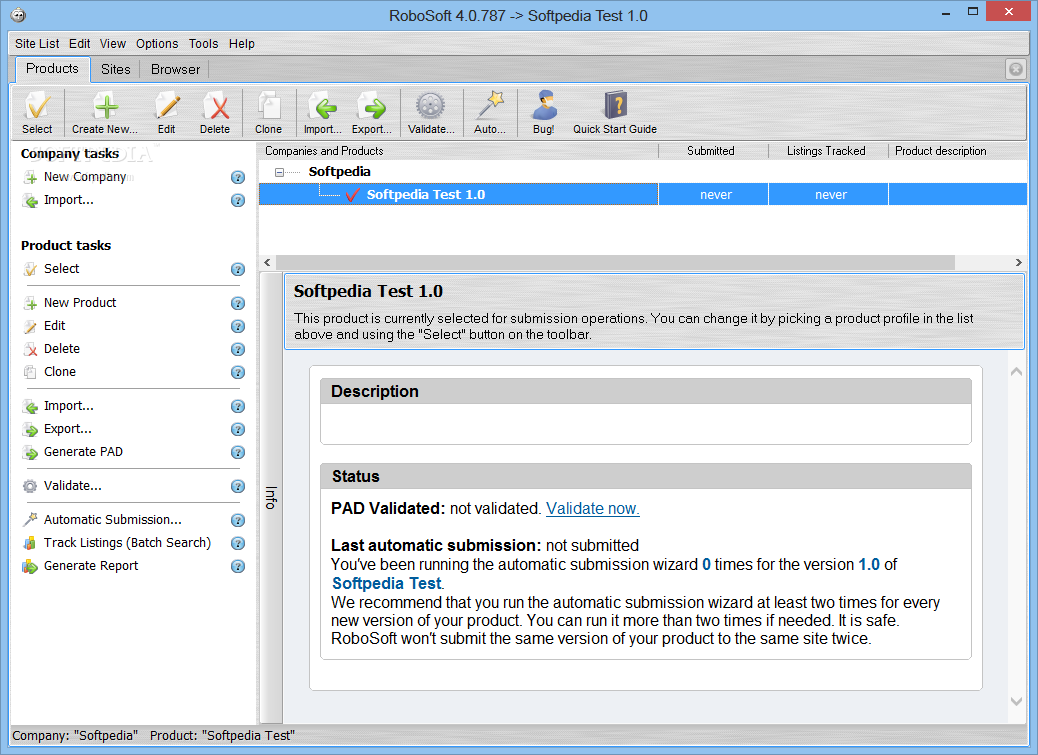This screenshot has width=1038, height=755.
Task: Click info pane scroll down arrow
Action: 1016,701
